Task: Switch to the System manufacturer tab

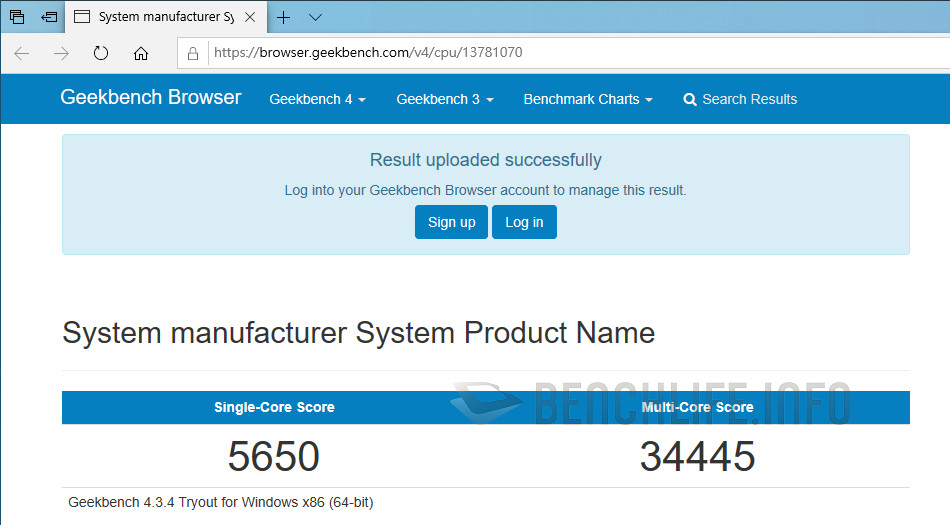Action: point(160,17)
